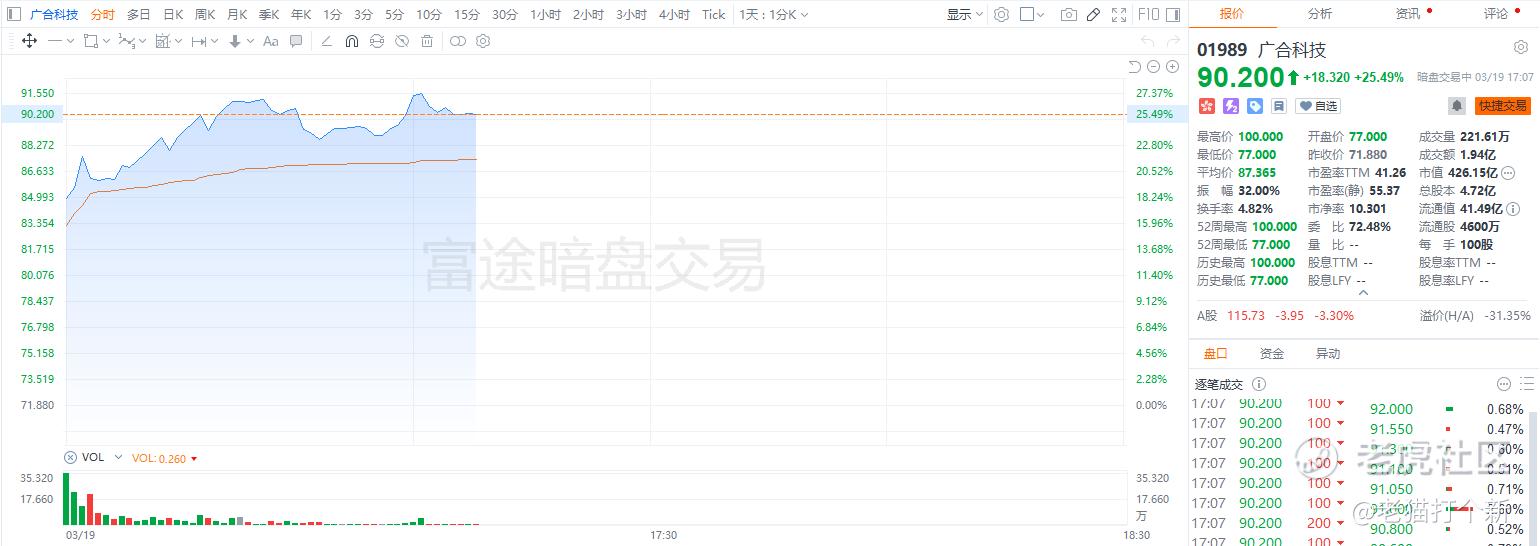Activate the pen drawing icon

[1093, 15]
